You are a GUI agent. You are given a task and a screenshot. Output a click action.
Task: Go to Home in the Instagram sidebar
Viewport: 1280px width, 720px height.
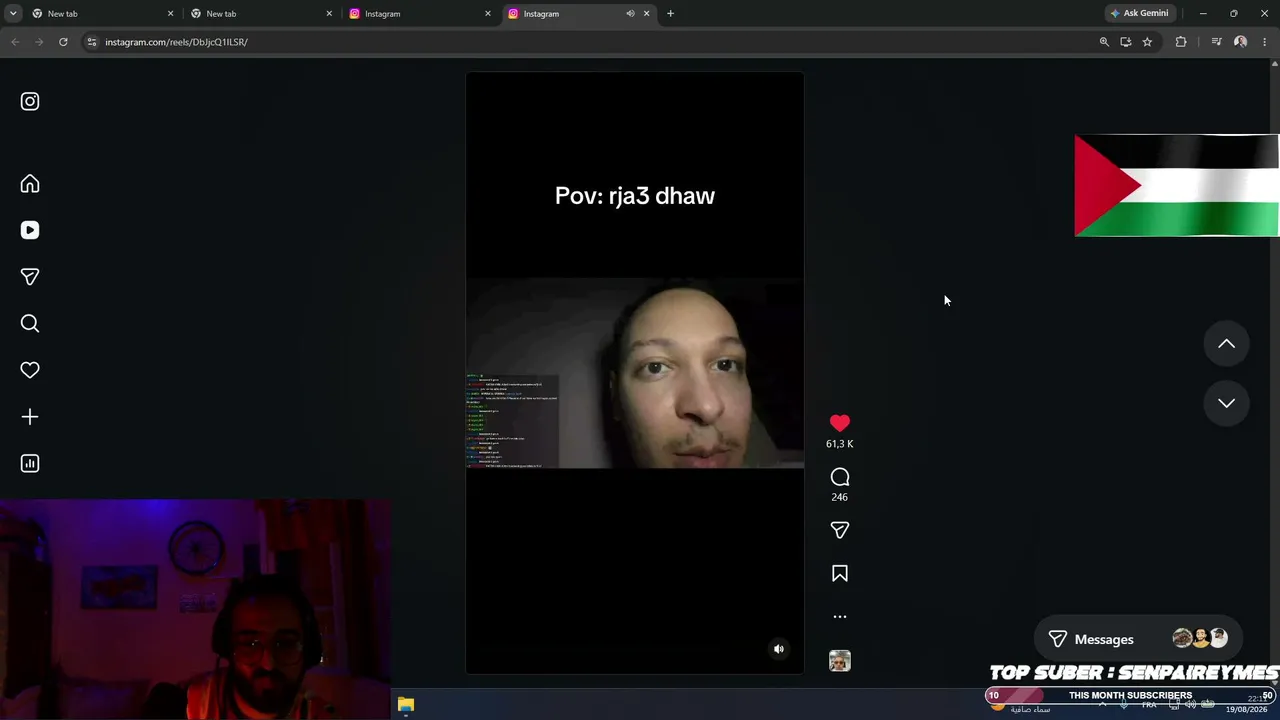point(30,184)
